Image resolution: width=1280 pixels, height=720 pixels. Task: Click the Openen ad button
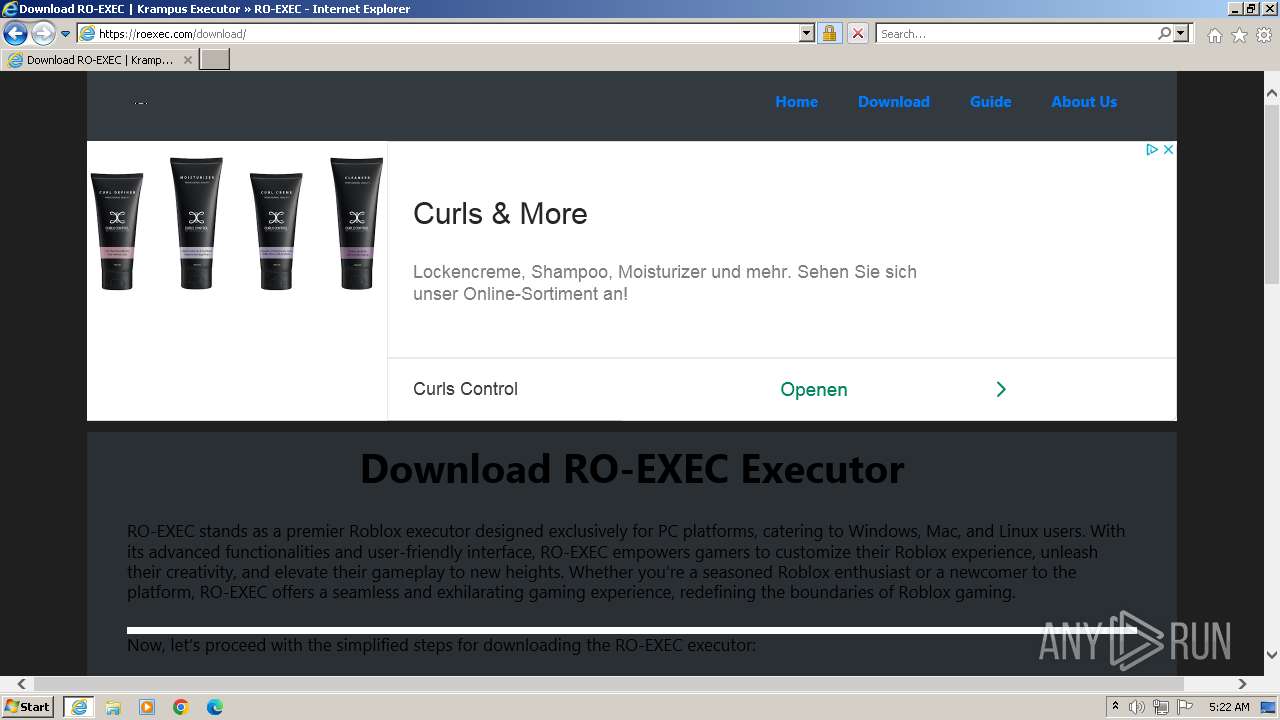[814, 390]
